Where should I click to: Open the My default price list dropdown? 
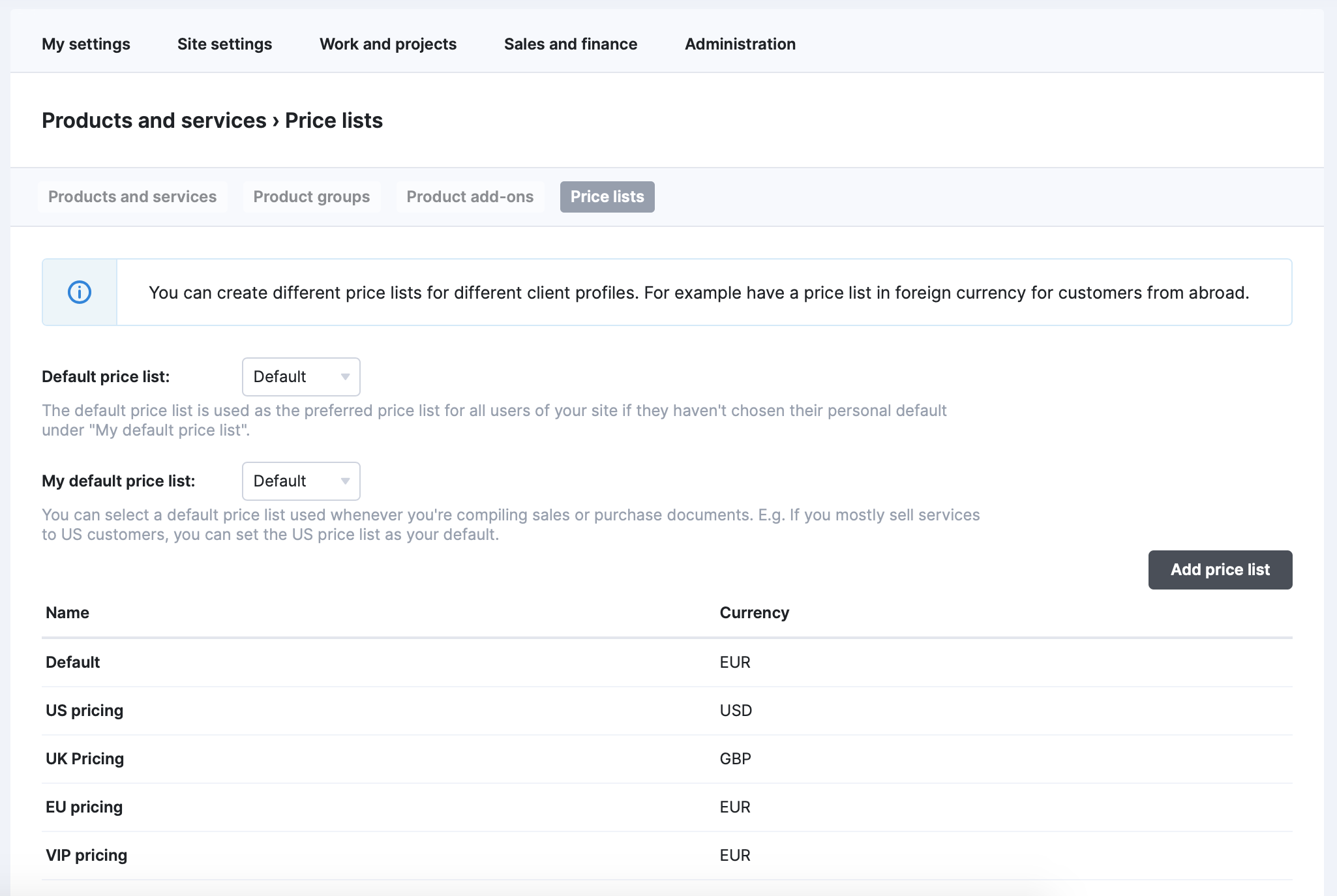click(x=301, y=481)
